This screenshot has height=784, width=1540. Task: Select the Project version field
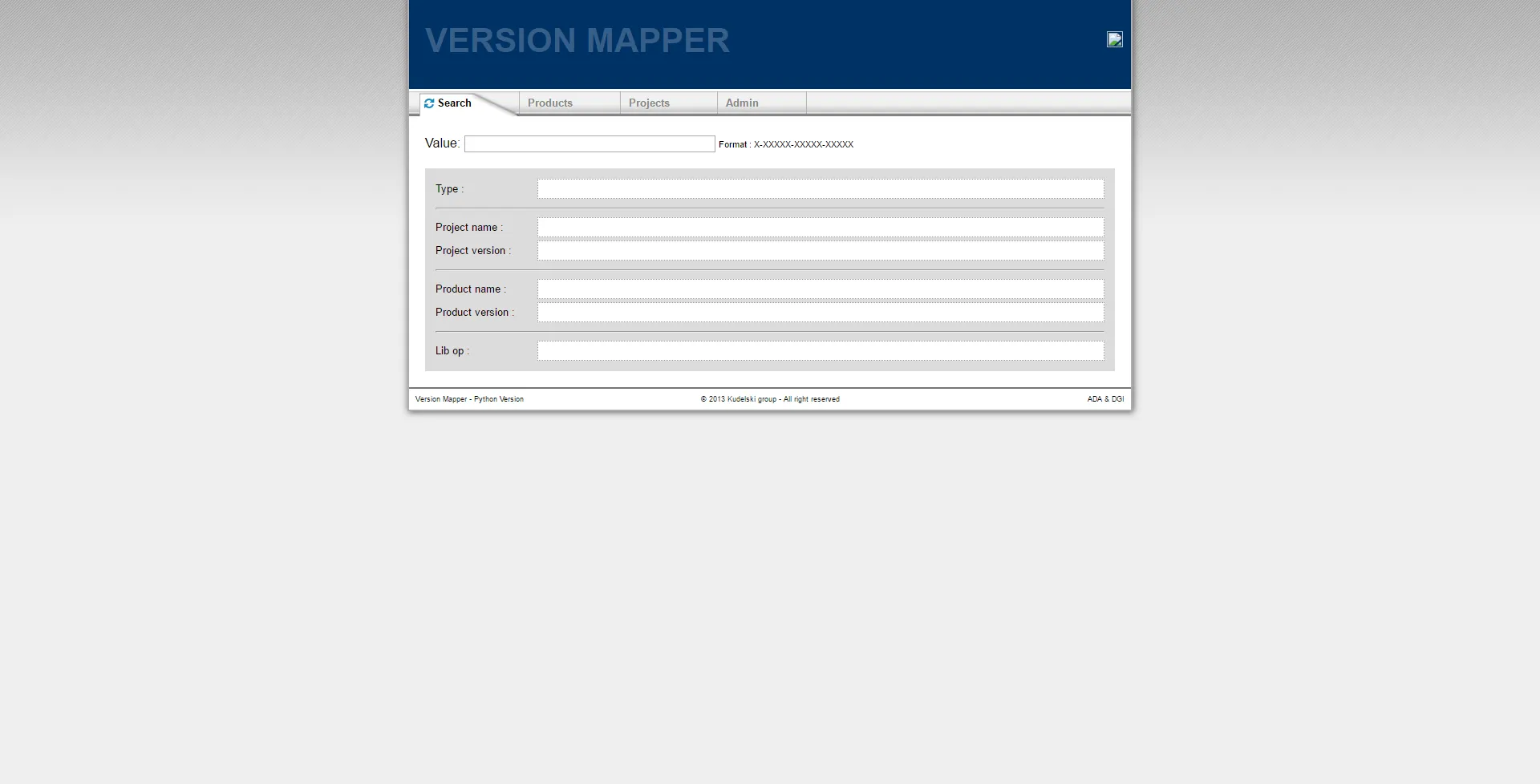821,251
